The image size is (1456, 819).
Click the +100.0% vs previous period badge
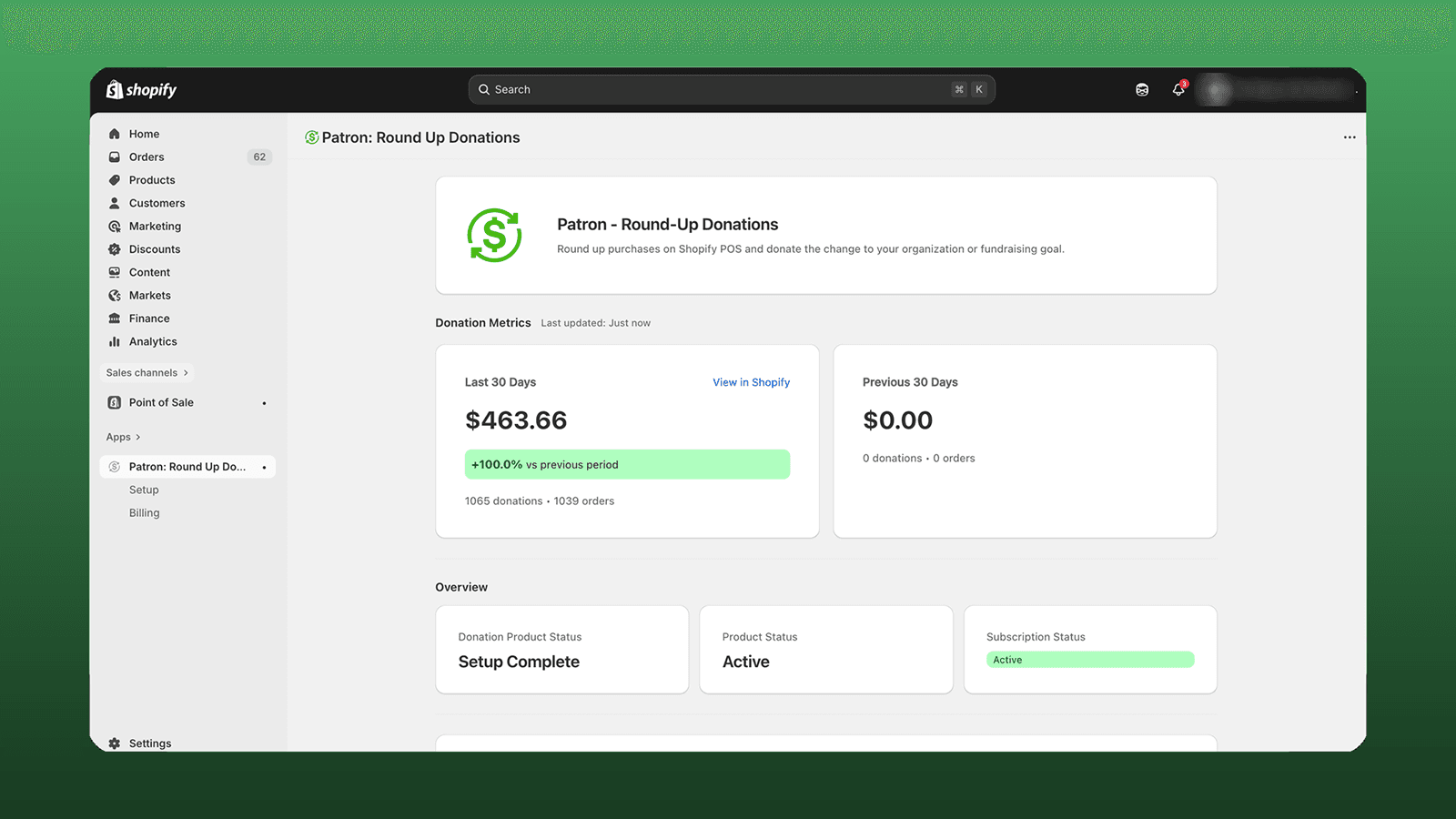tap(627, 464)
